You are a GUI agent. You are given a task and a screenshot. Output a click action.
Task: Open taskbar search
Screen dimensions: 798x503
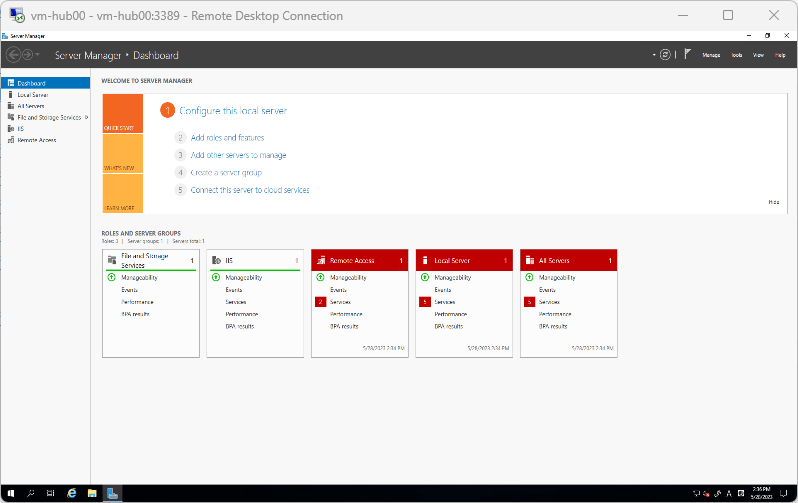point(31,493)
